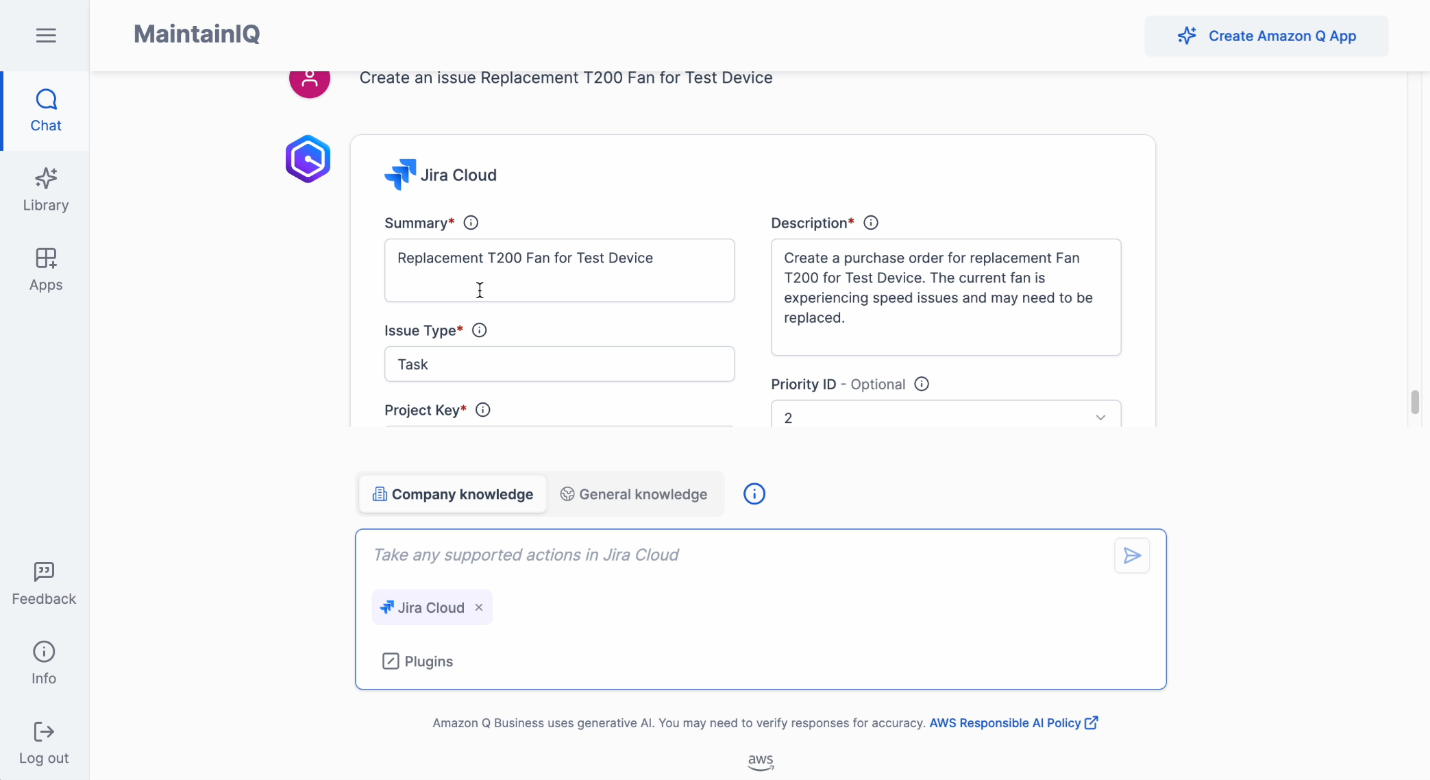The width and height of the screenshot is (1430, 780).
Task: Send the chat message
Action: [x=1132, y=556]
